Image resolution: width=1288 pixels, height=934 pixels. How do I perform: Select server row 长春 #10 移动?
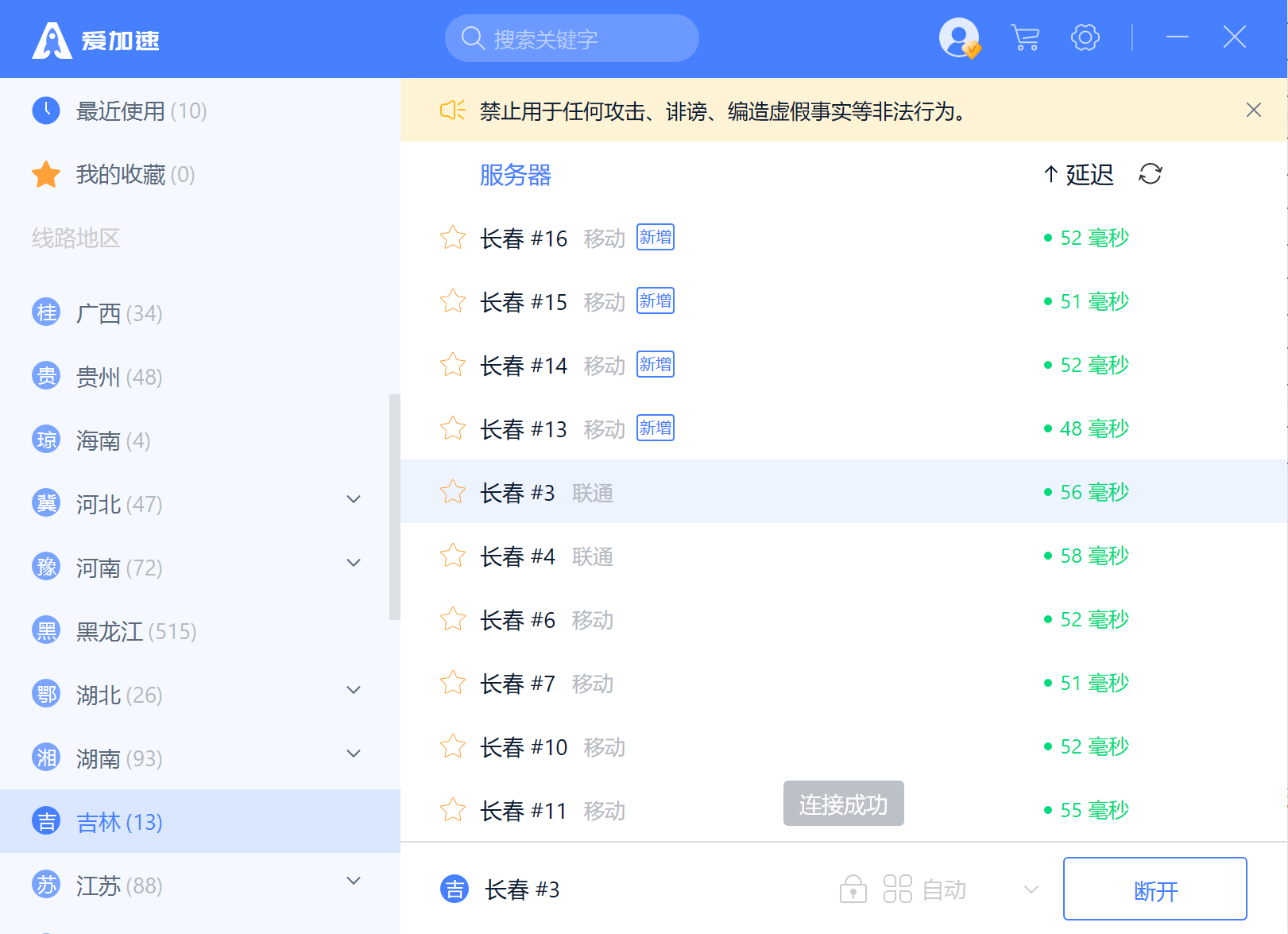point(844,746)
